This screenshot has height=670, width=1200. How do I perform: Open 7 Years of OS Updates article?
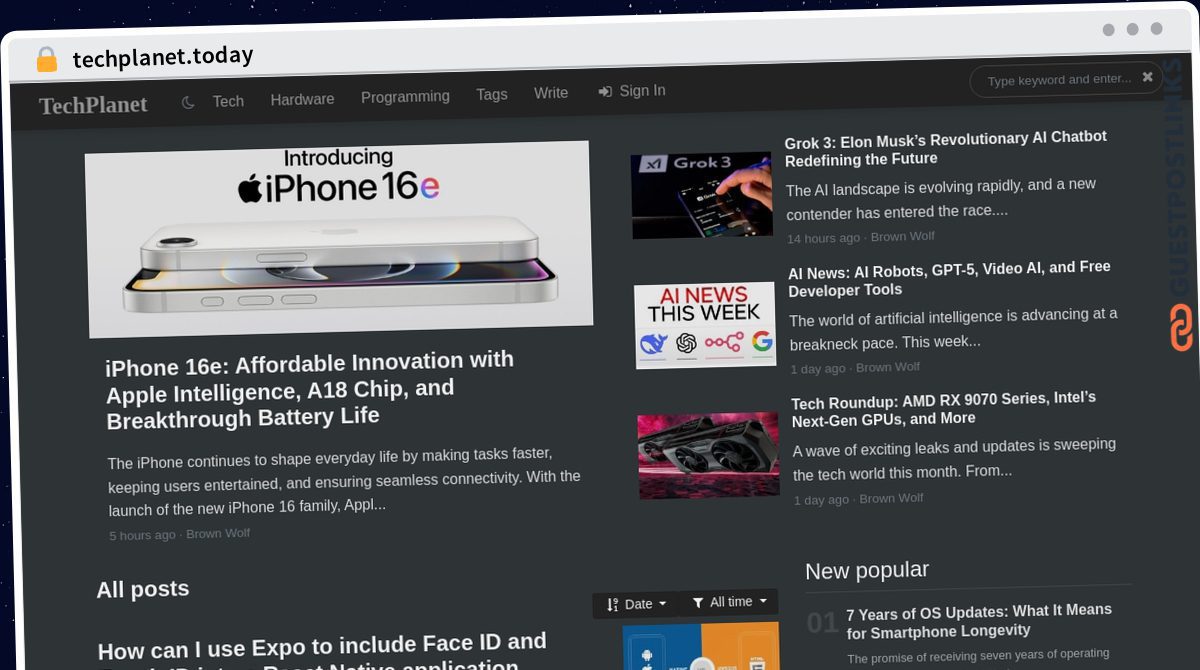tap(978, 620)
